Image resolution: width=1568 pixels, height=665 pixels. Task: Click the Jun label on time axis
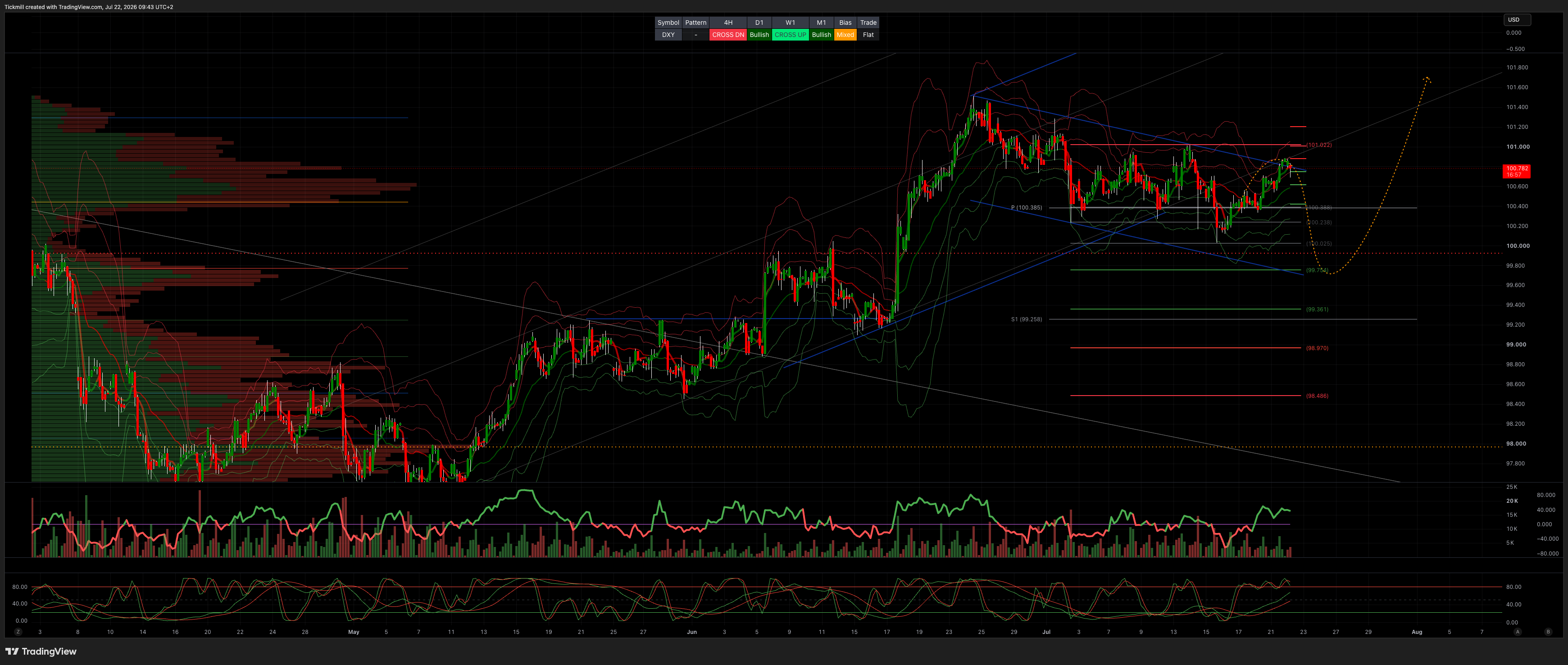pos(691,632)
